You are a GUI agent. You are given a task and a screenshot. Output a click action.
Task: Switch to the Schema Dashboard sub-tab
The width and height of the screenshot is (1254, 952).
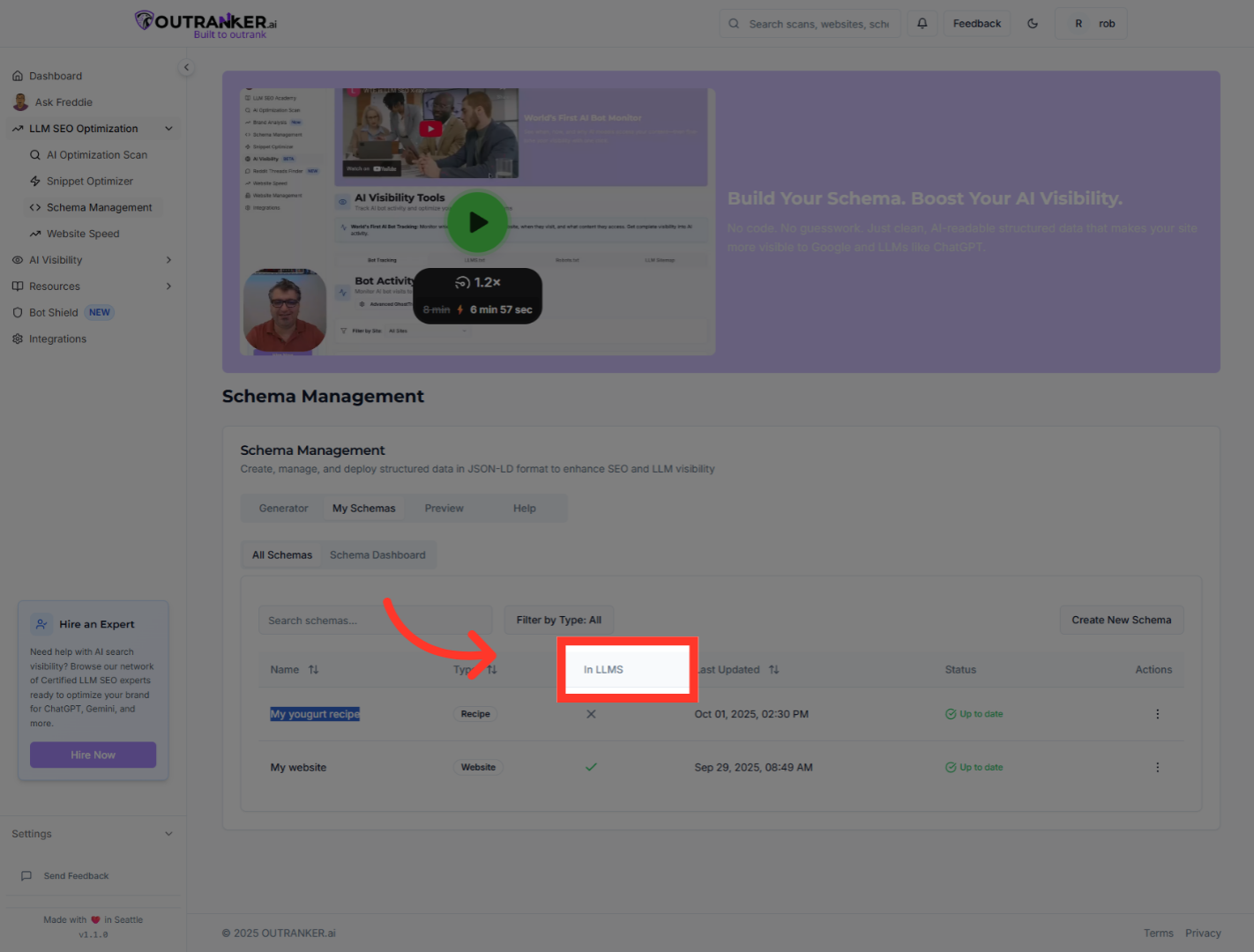coord(377,555)
